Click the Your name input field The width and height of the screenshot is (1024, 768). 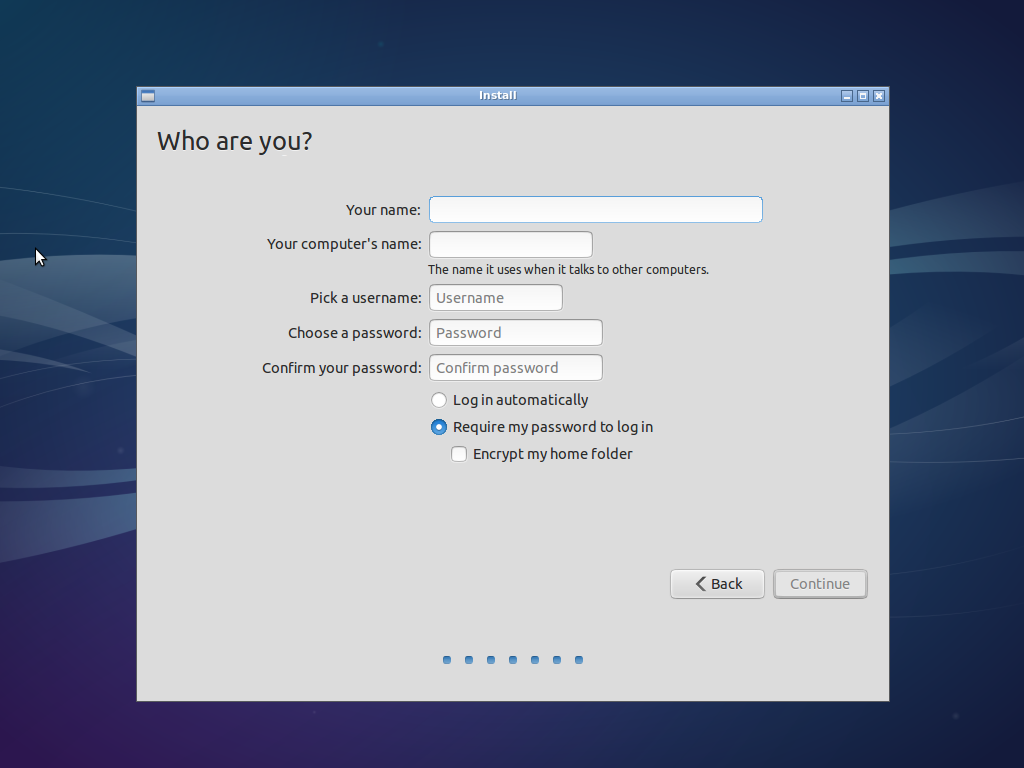[596, 210]
